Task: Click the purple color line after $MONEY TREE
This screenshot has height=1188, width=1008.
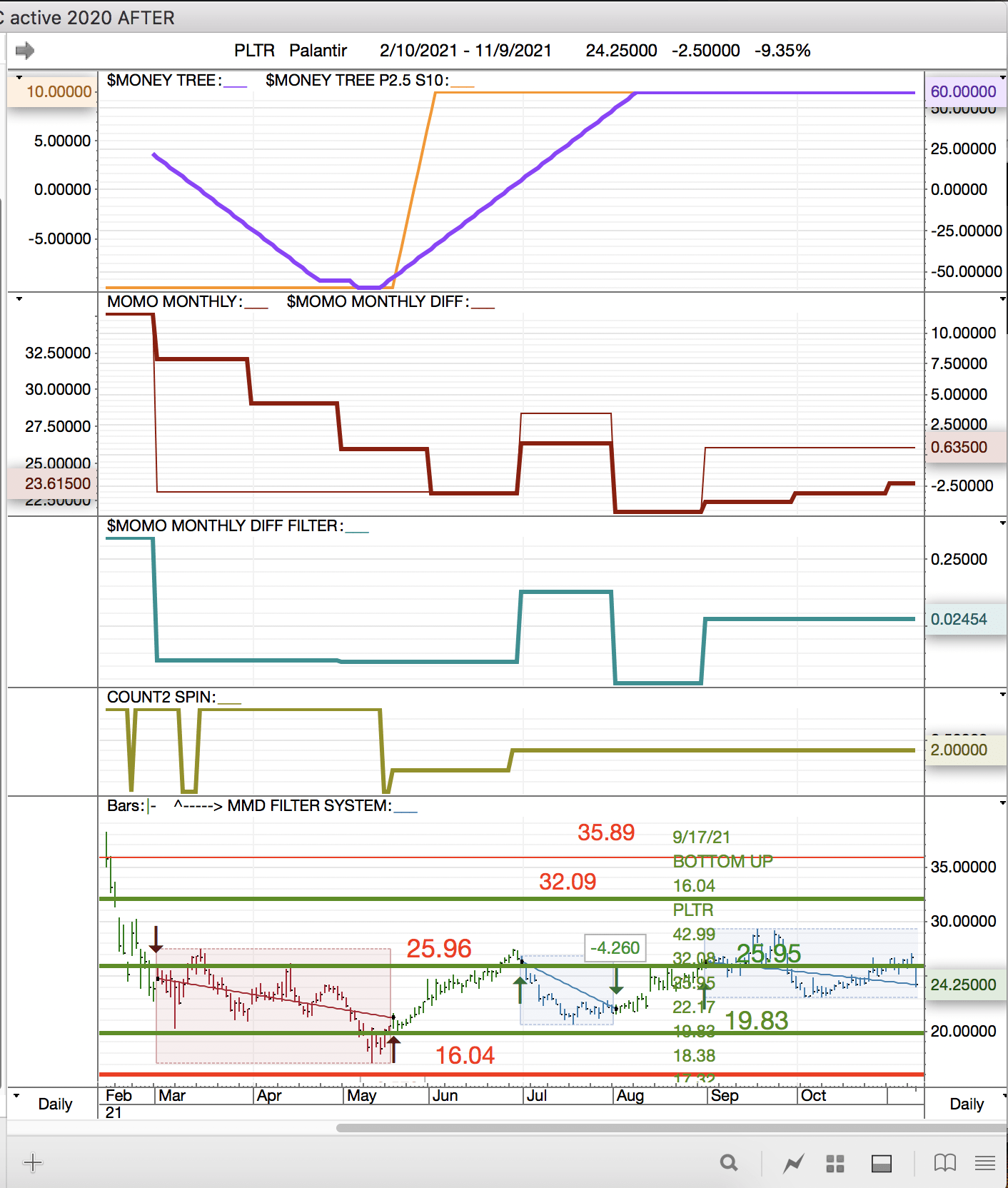Action: (x=235, y=86)
